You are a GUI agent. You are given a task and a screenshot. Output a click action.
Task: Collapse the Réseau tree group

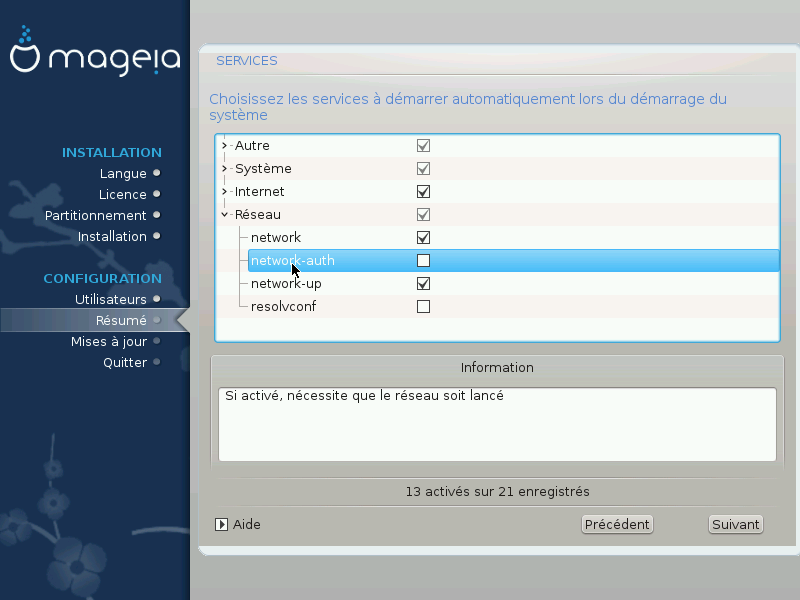(x=224, y=215)
